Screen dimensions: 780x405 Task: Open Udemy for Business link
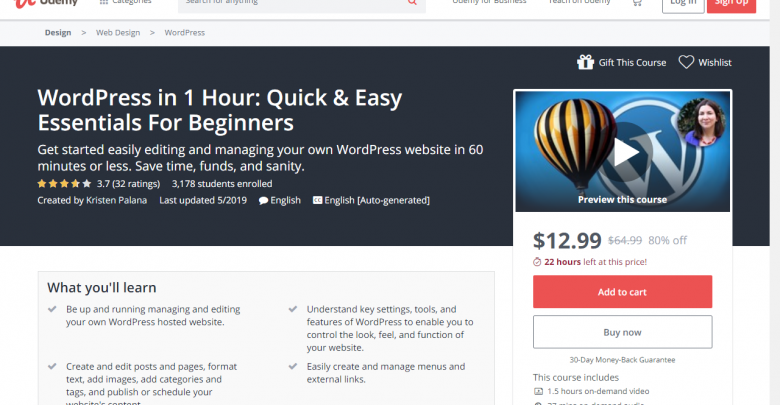point(489,2)
